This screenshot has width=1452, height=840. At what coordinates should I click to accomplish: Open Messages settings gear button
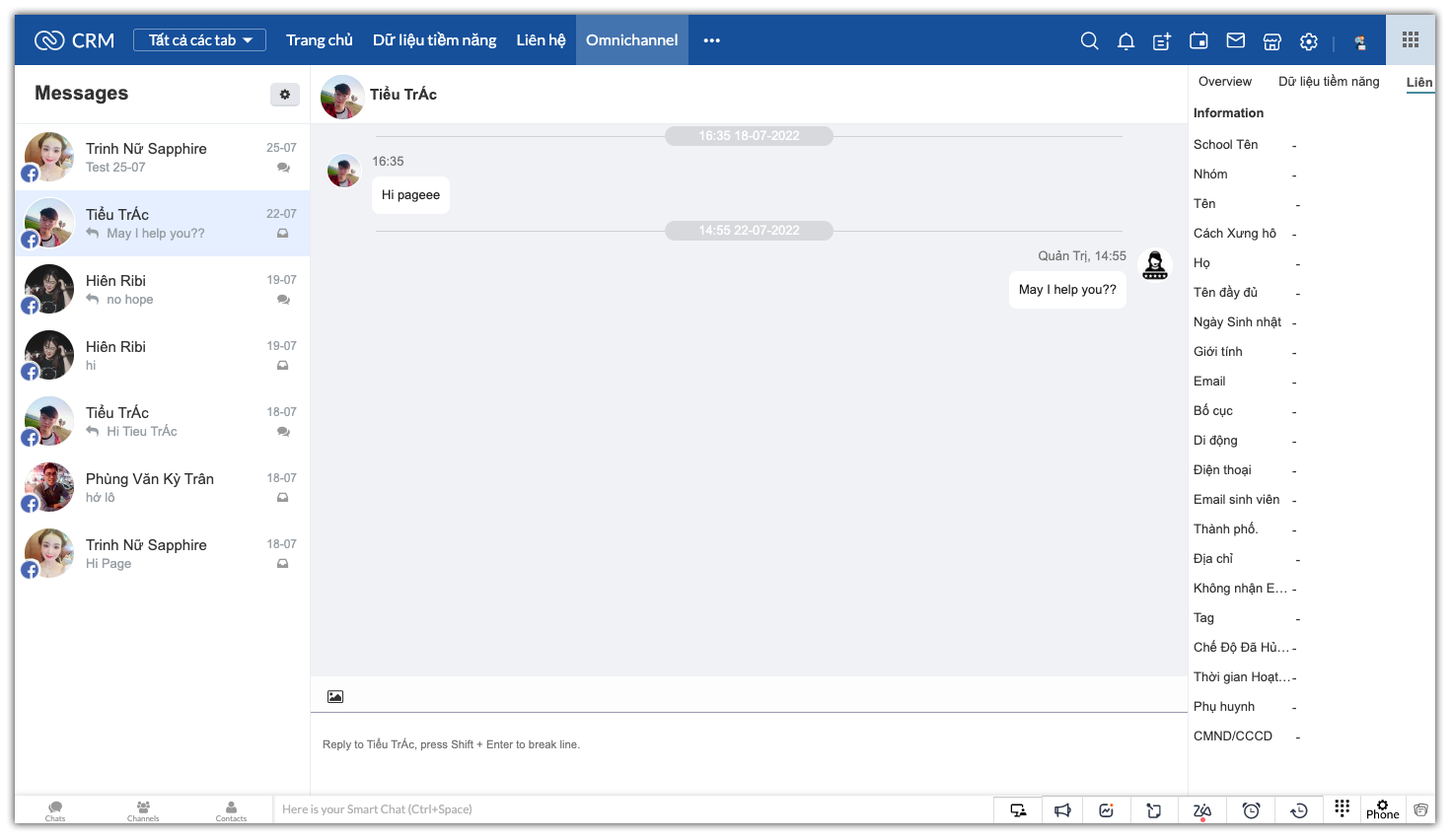284,94
